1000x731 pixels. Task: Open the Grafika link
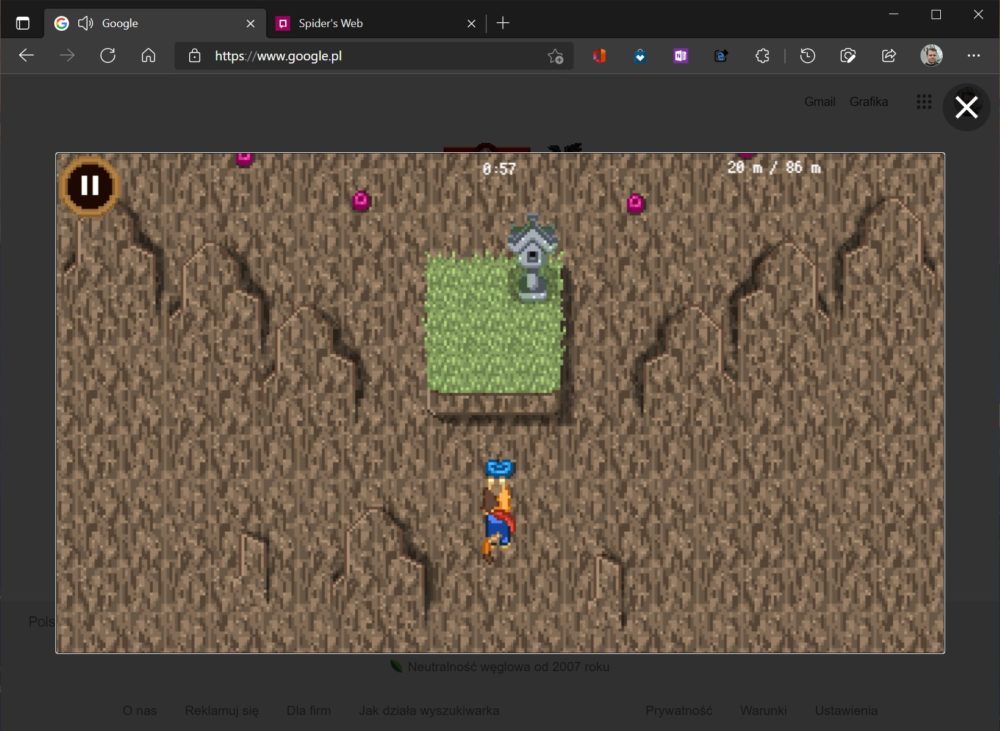point(869,101)
